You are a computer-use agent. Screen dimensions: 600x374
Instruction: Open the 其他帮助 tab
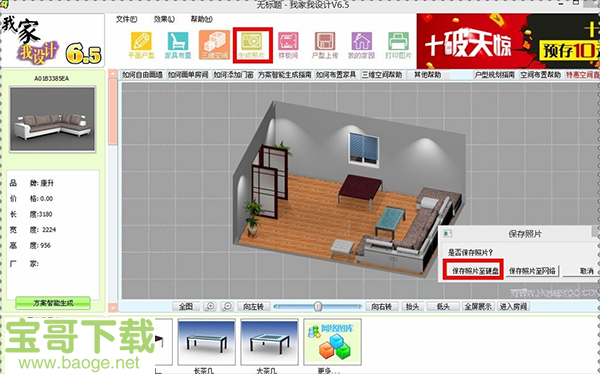pyautogui.click(x=427, y=75)
